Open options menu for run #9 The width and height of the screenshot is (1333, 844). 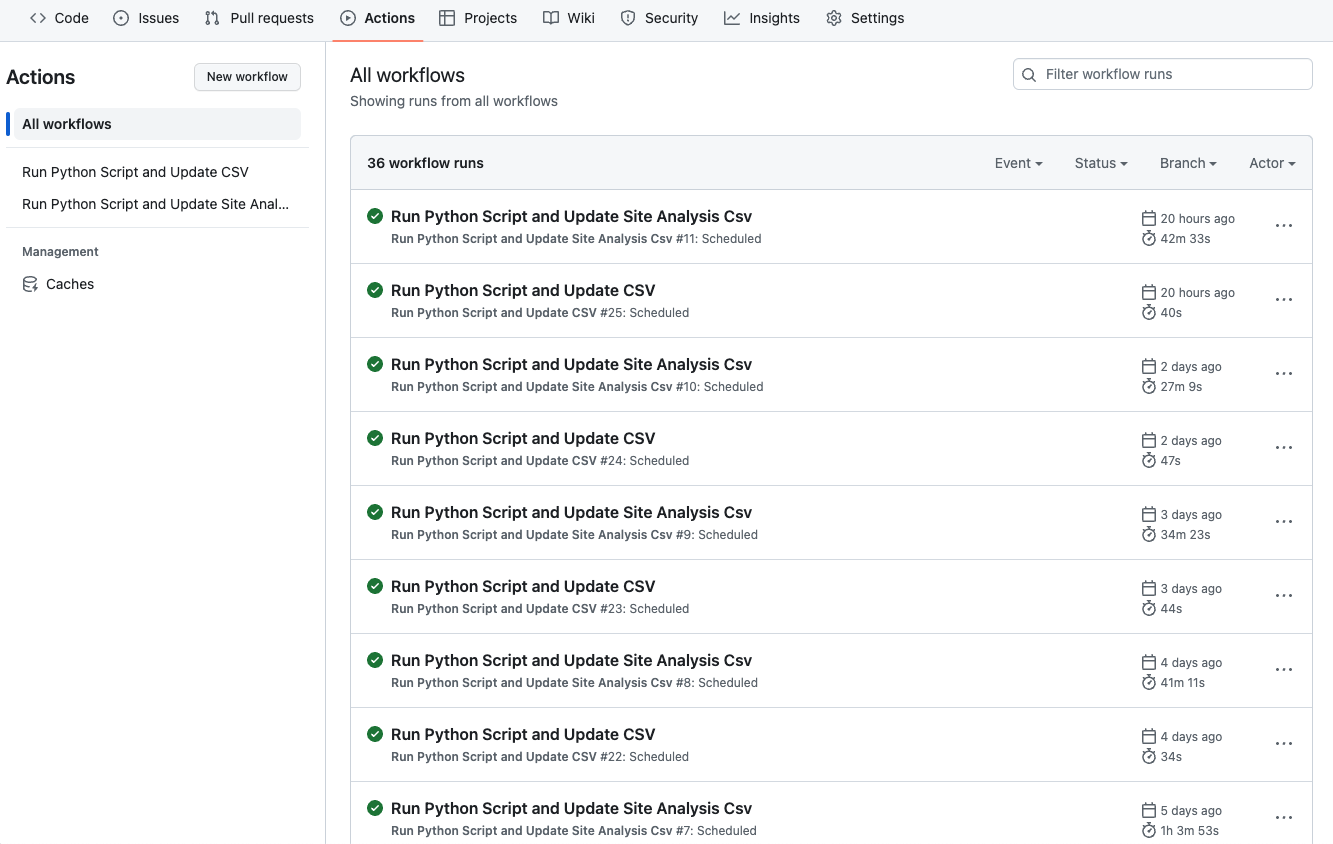[1284, 522]
